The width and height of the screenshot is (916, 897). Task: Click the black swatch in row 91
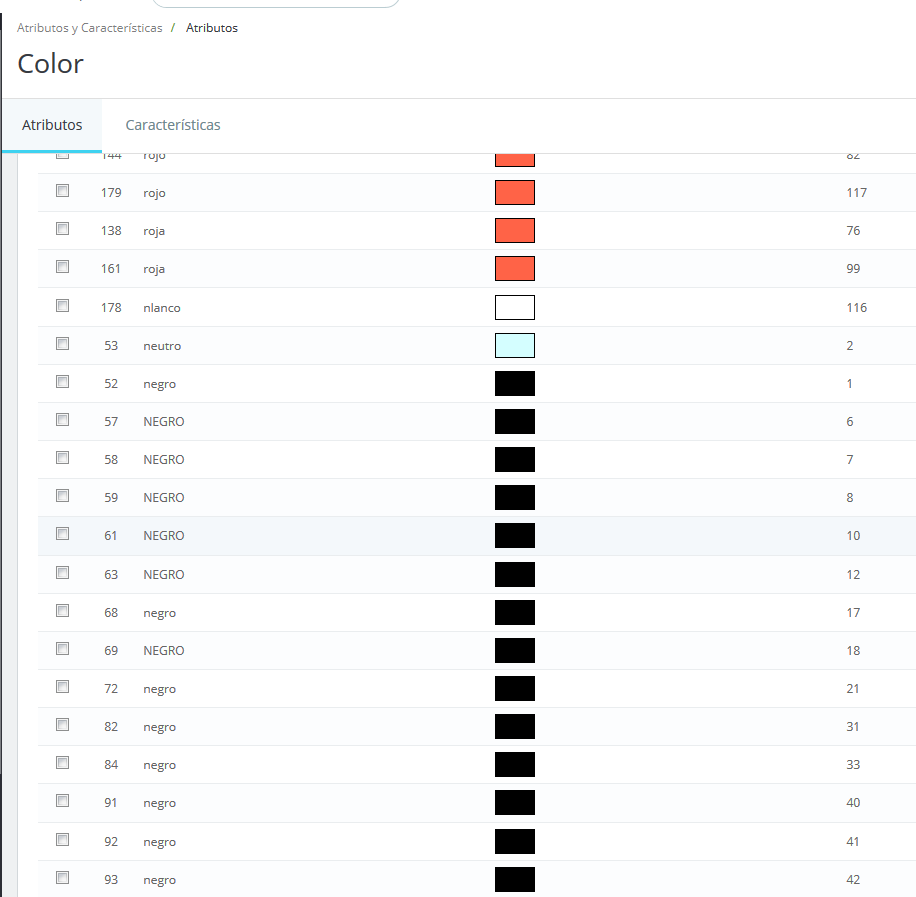(x=515, y=802)
